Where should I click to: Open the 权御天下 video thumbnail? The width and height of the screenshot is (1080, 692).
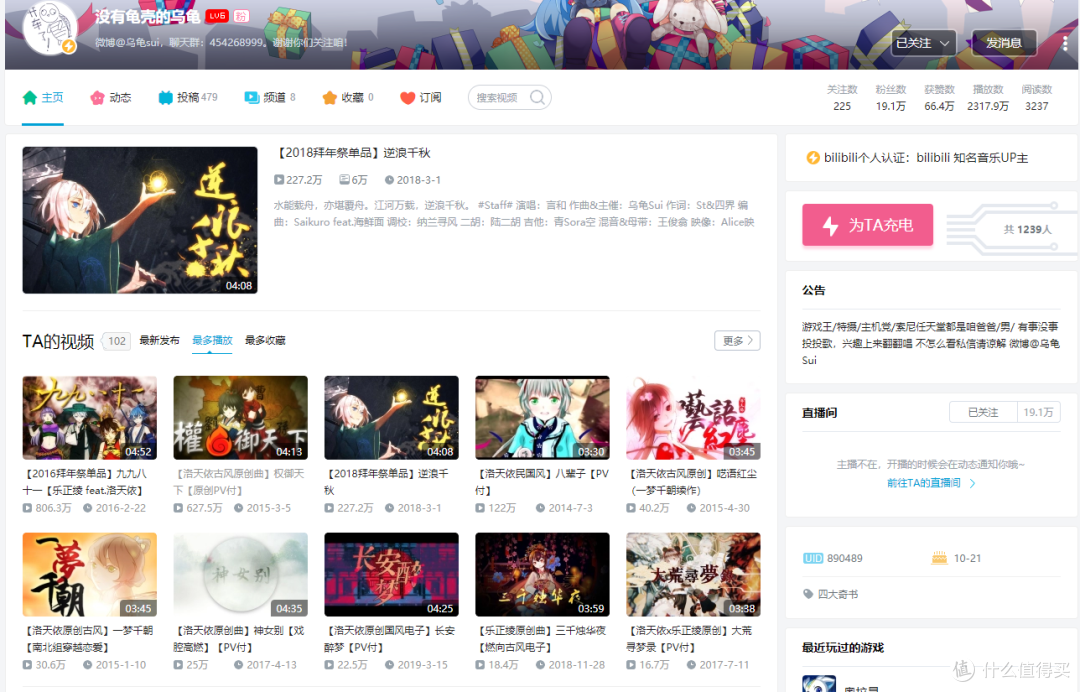point(240,418)
